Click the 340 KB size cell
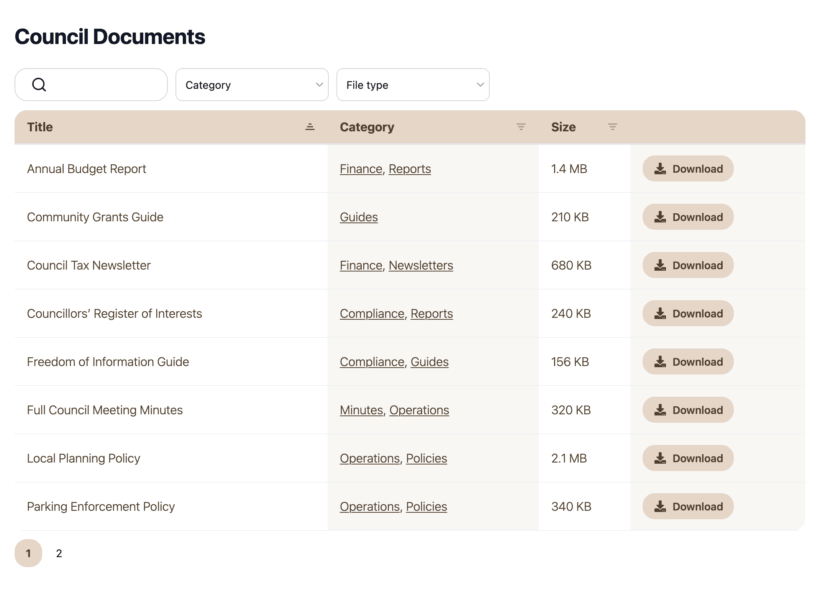Image resolution: width=820 pixels, height=605 pixels. click(571, 507)
